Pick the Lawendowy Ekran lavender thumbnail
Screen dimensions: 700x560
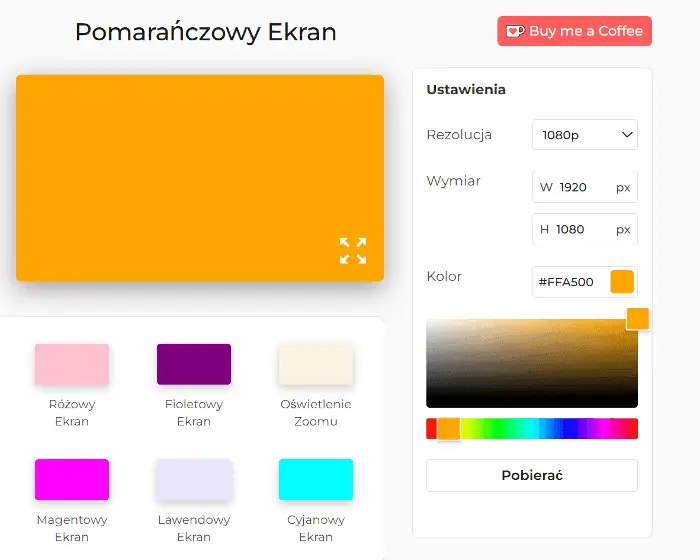tap(194, 479)
